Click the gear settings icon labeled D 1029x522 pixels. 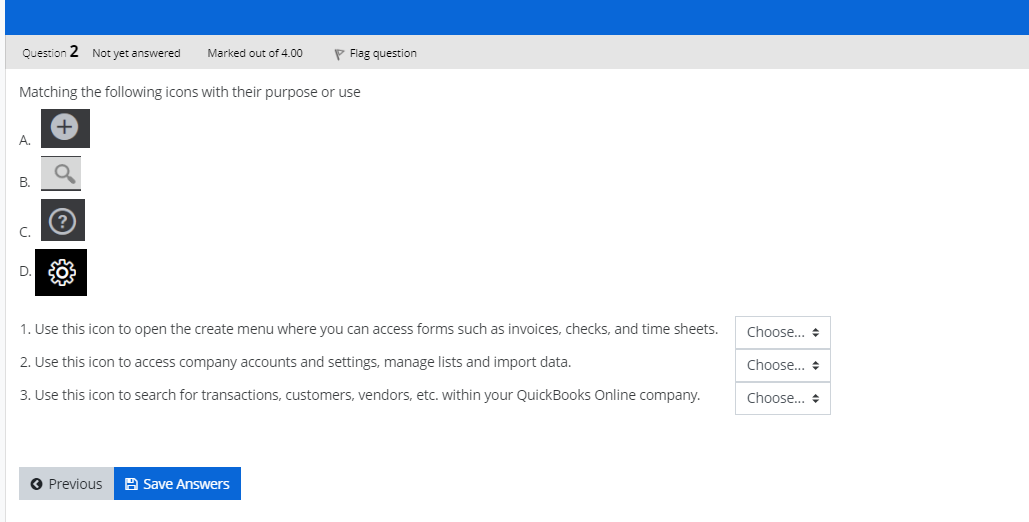click(x=61, y=272)
